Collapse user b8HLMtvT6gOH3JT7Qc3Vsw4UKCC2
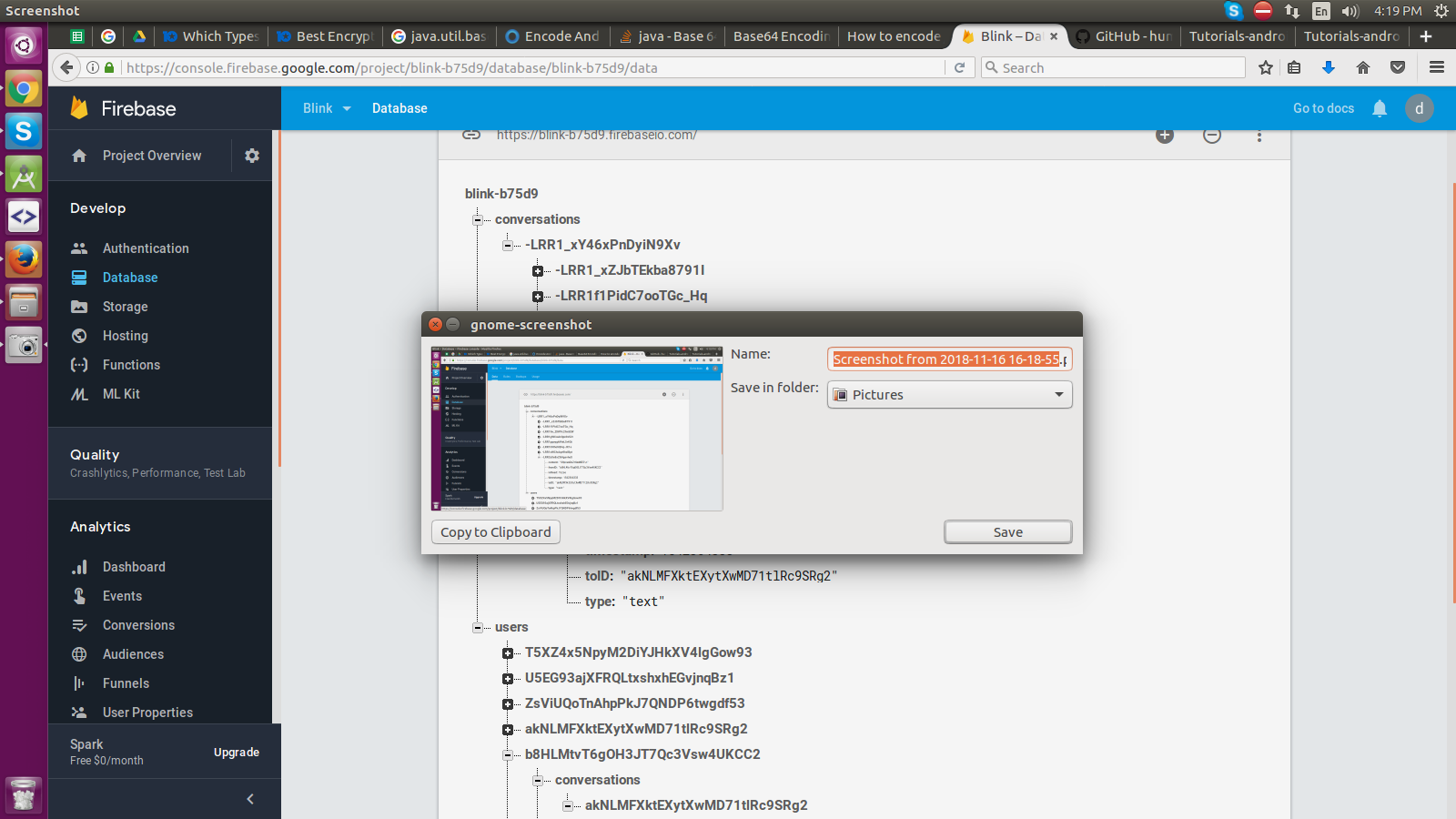The image size is (1456, 819). (508, 754)
